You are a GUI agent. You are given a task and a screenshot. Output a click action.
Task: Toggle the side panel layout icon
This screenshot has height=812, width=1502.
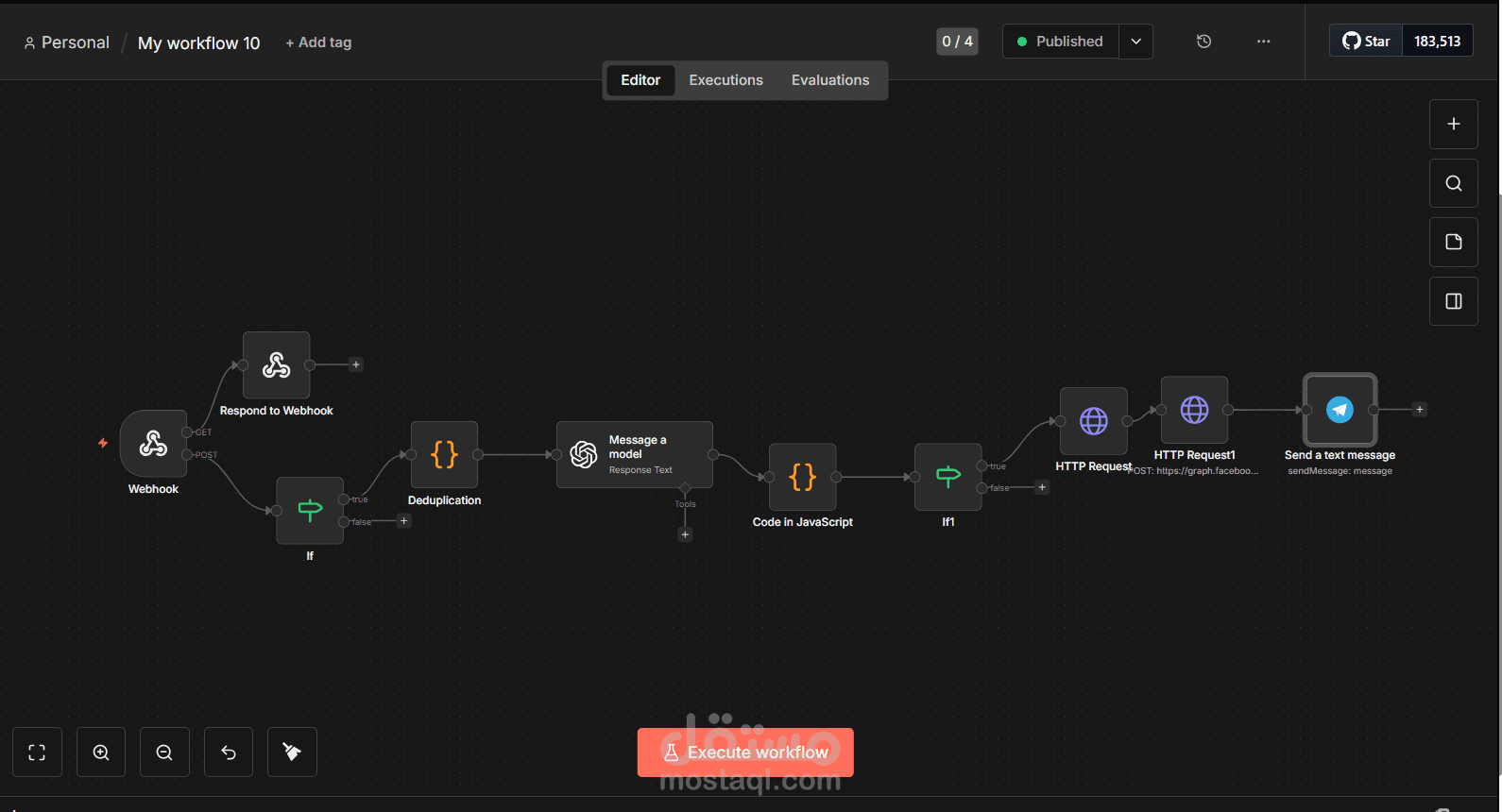(x=1454, y=301)
